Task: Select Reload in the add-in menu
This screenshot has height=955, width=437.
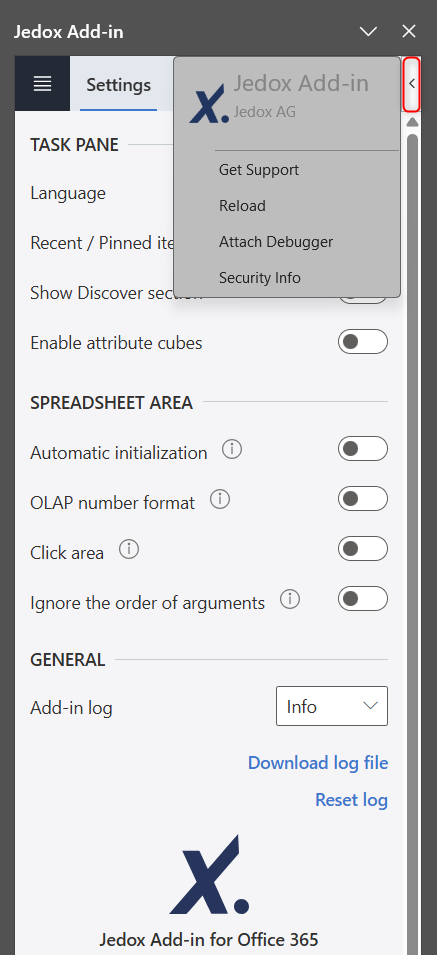Action: click(x=242, y=206)
